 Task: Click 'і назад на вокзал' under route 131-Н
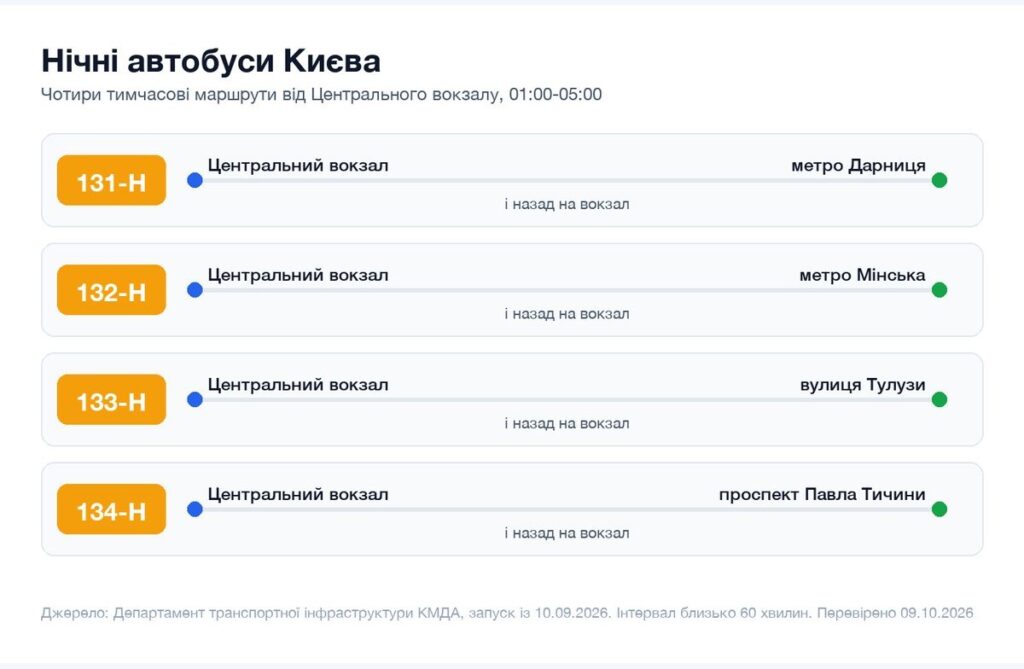coord(567,204)
